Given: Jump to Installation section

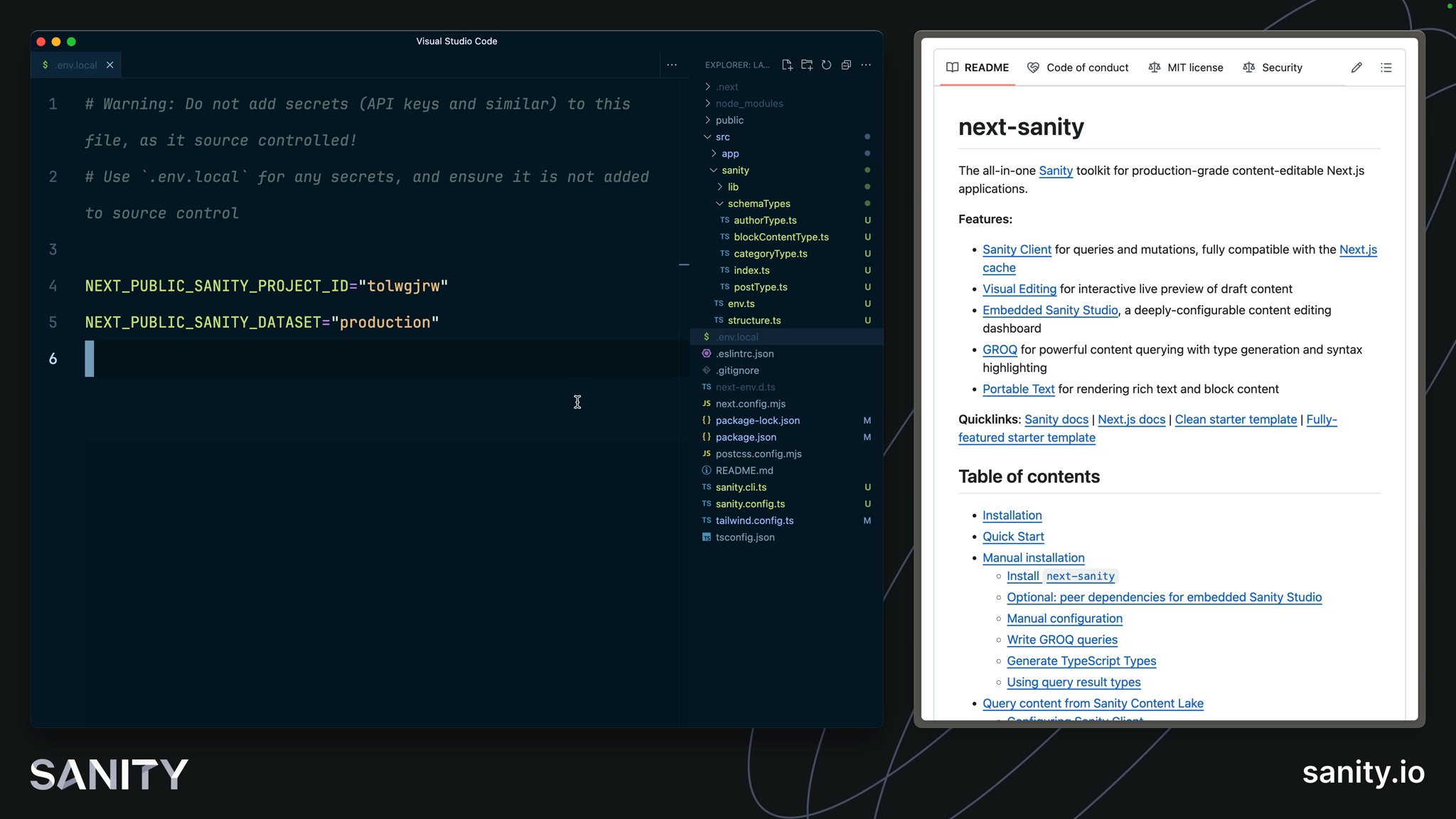Looking at the screenshot, I should 1012,515.
